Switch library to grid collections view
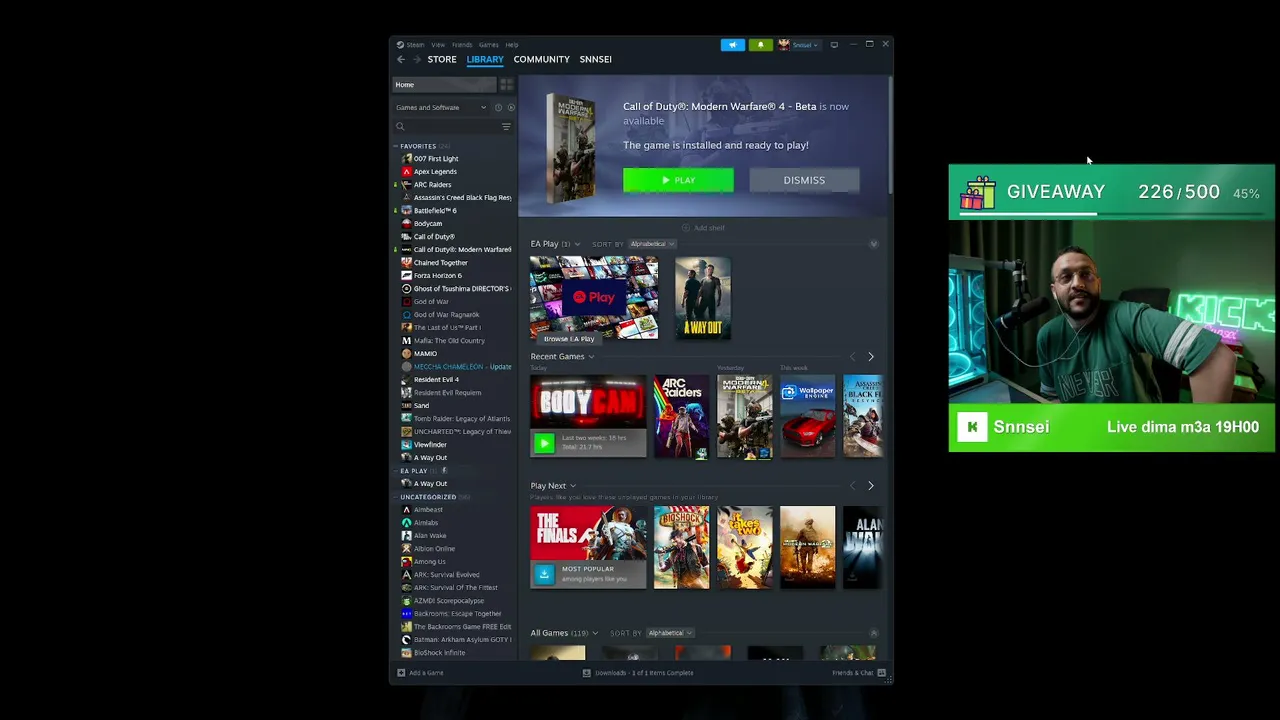The height and width of the screenshot is (720, 1280). [506, 85]
